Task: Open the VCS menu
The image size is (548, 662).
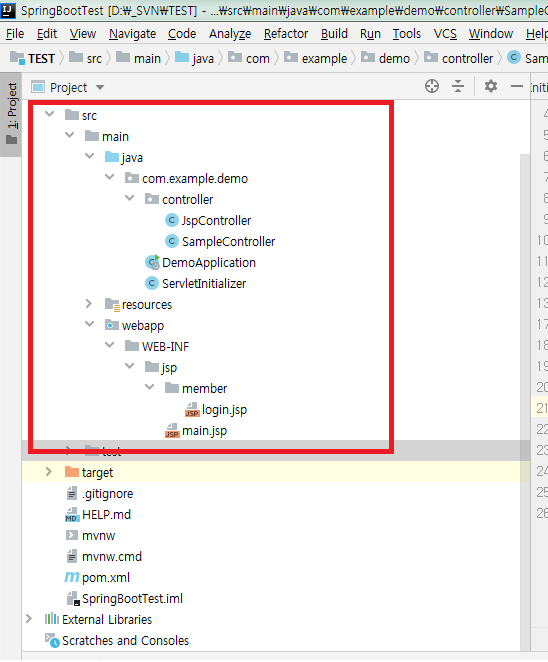Action: 445,34
